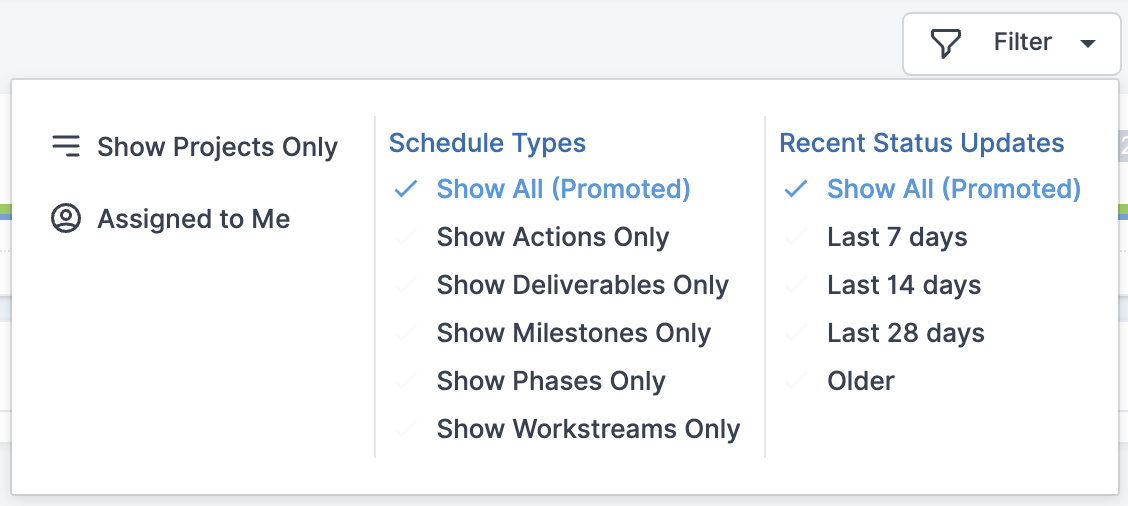Click Show Projects Only text
The height and width of the screenshot is (506, 1128).
pos(217,147)
